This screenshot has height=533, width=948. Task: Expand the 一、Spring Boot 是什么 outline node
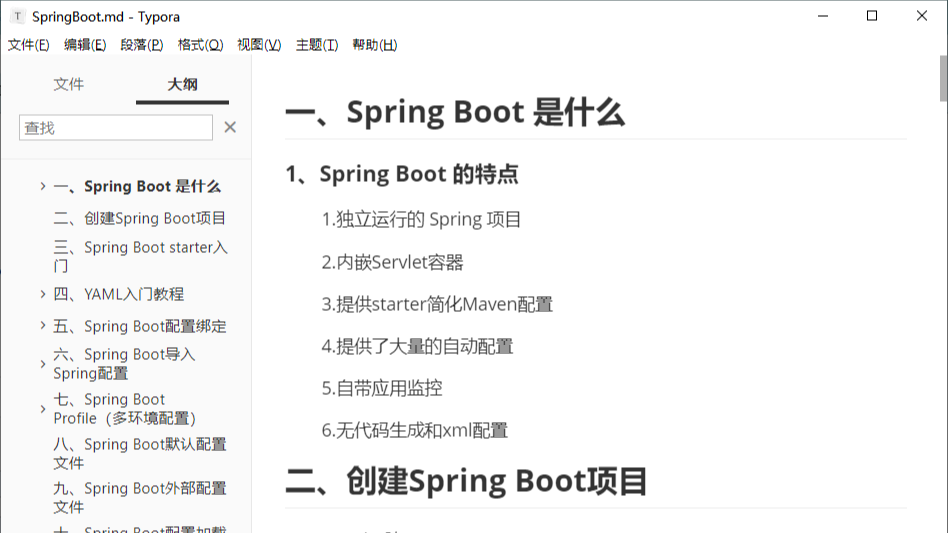(43, 186)
